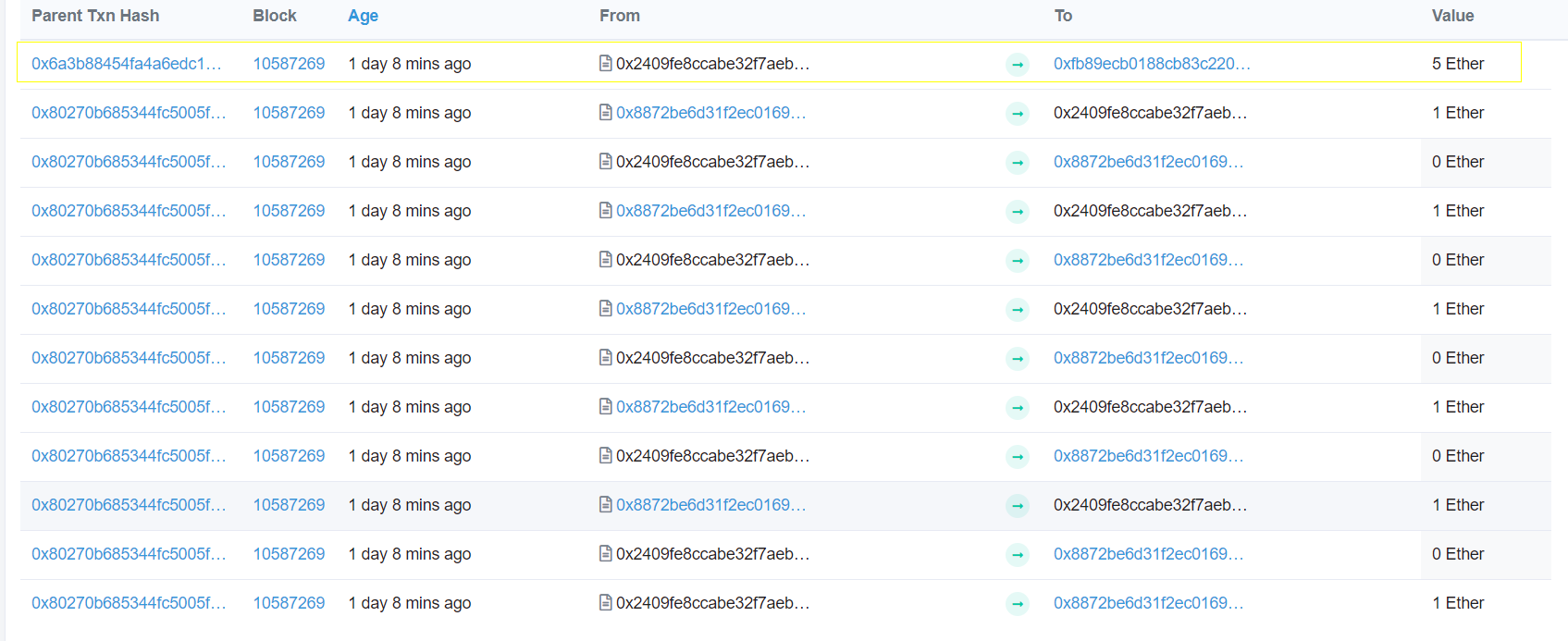Click green arrow icon in first row

coord(1018,65)
